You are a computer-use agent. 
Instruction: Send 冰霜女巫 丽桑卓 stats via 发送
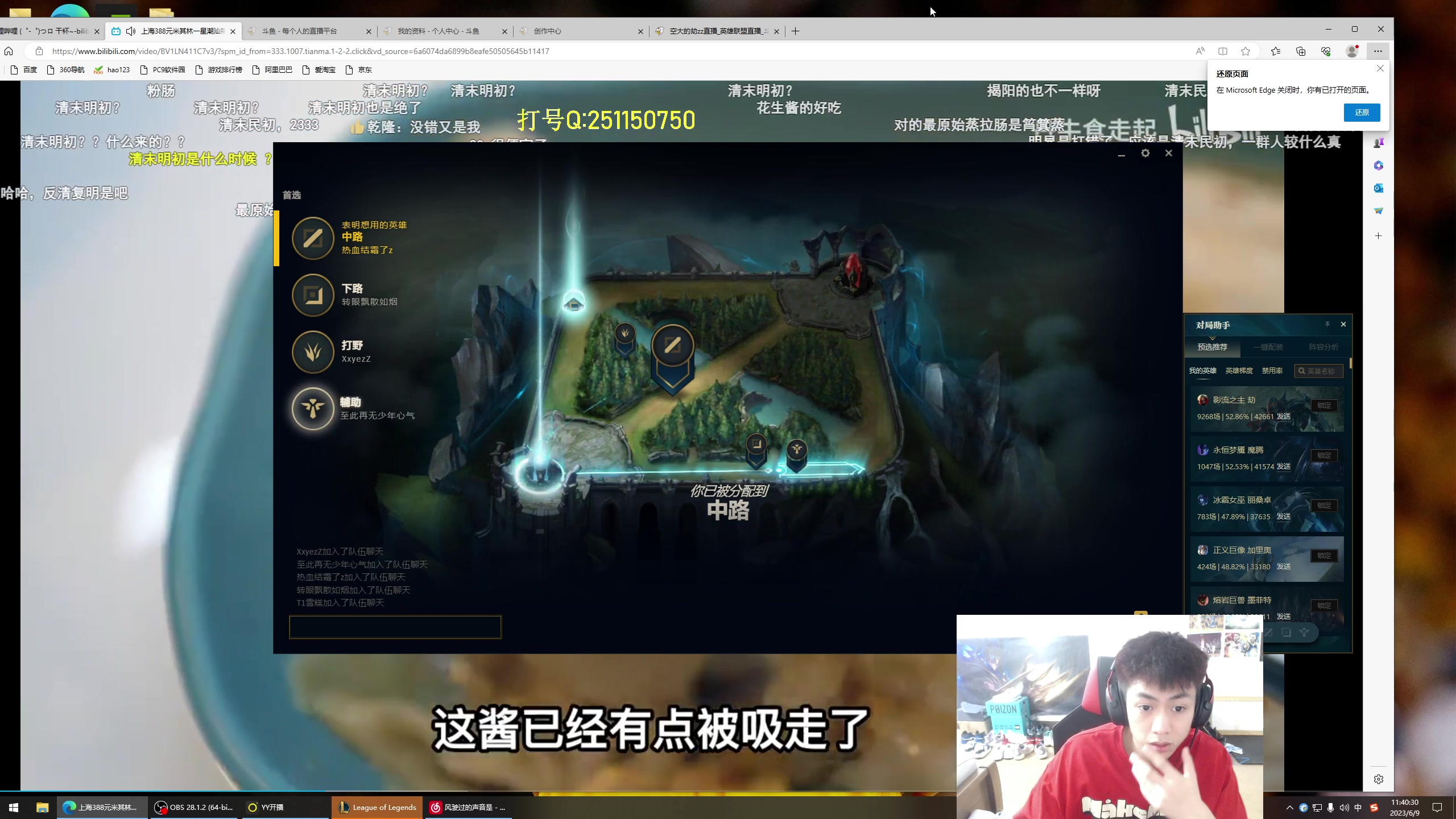(x=1284, y=516)
